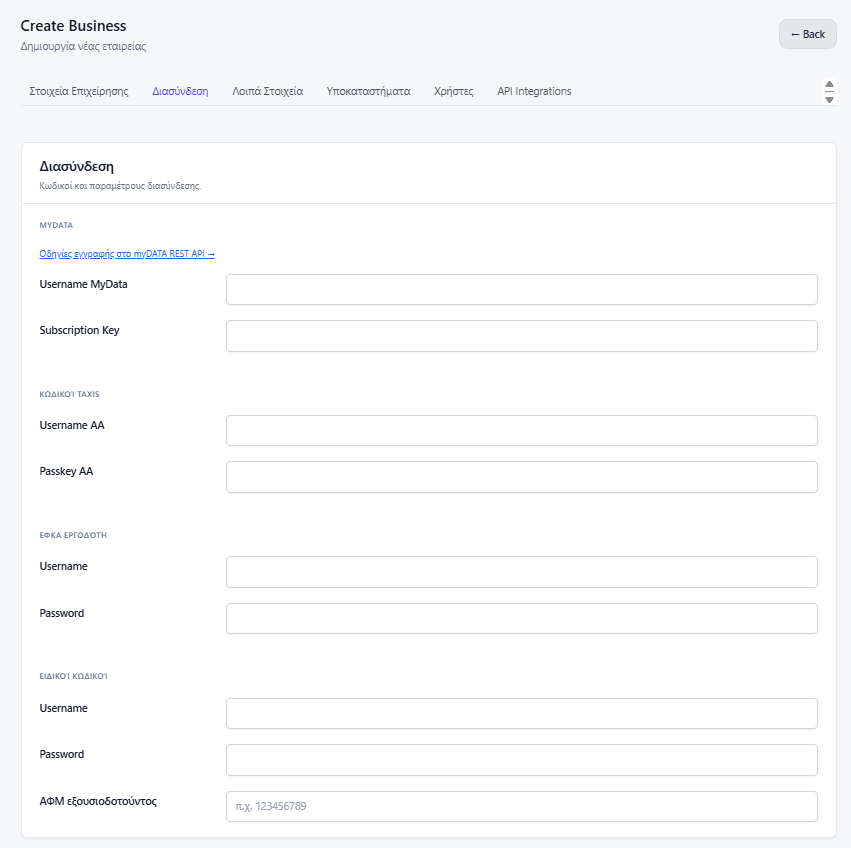
Task: Open the Υποκαταστήματα tab
Action: (369, 91)
